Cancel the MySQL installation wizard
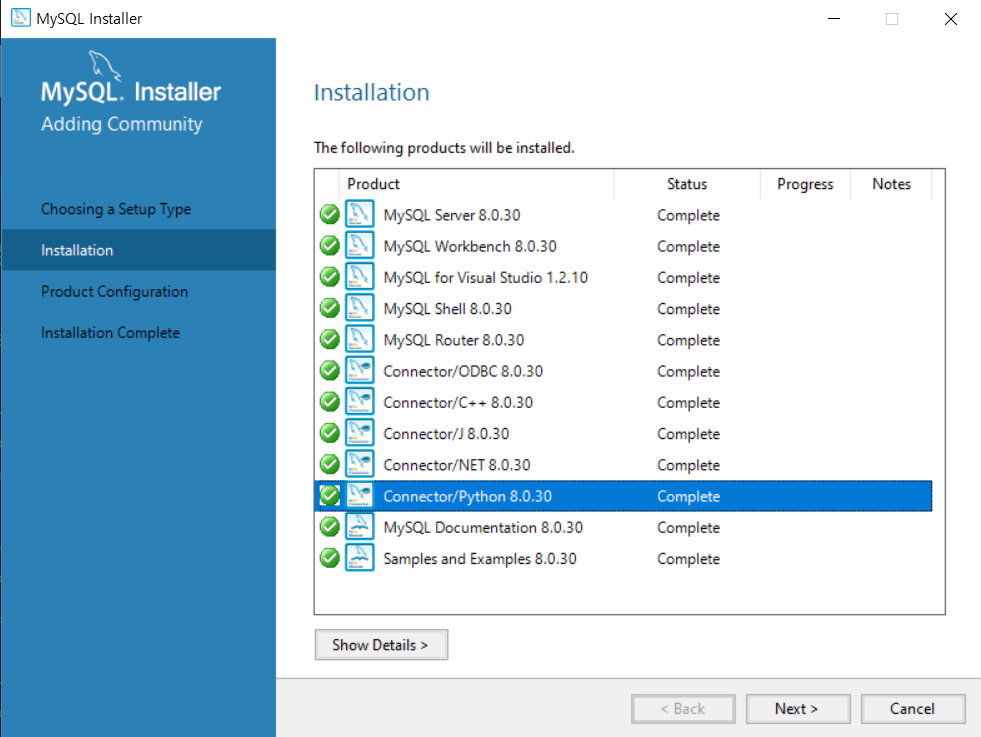 click(913, 709)
